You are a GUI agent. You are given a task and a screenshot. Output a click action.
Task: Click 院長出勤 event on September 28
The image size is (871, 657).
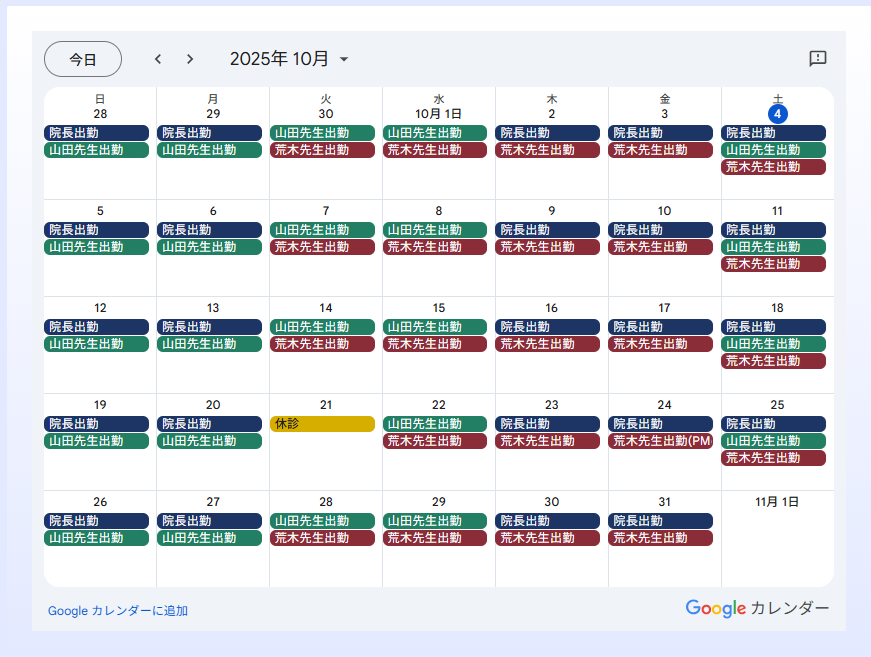[x=96, y=133]
